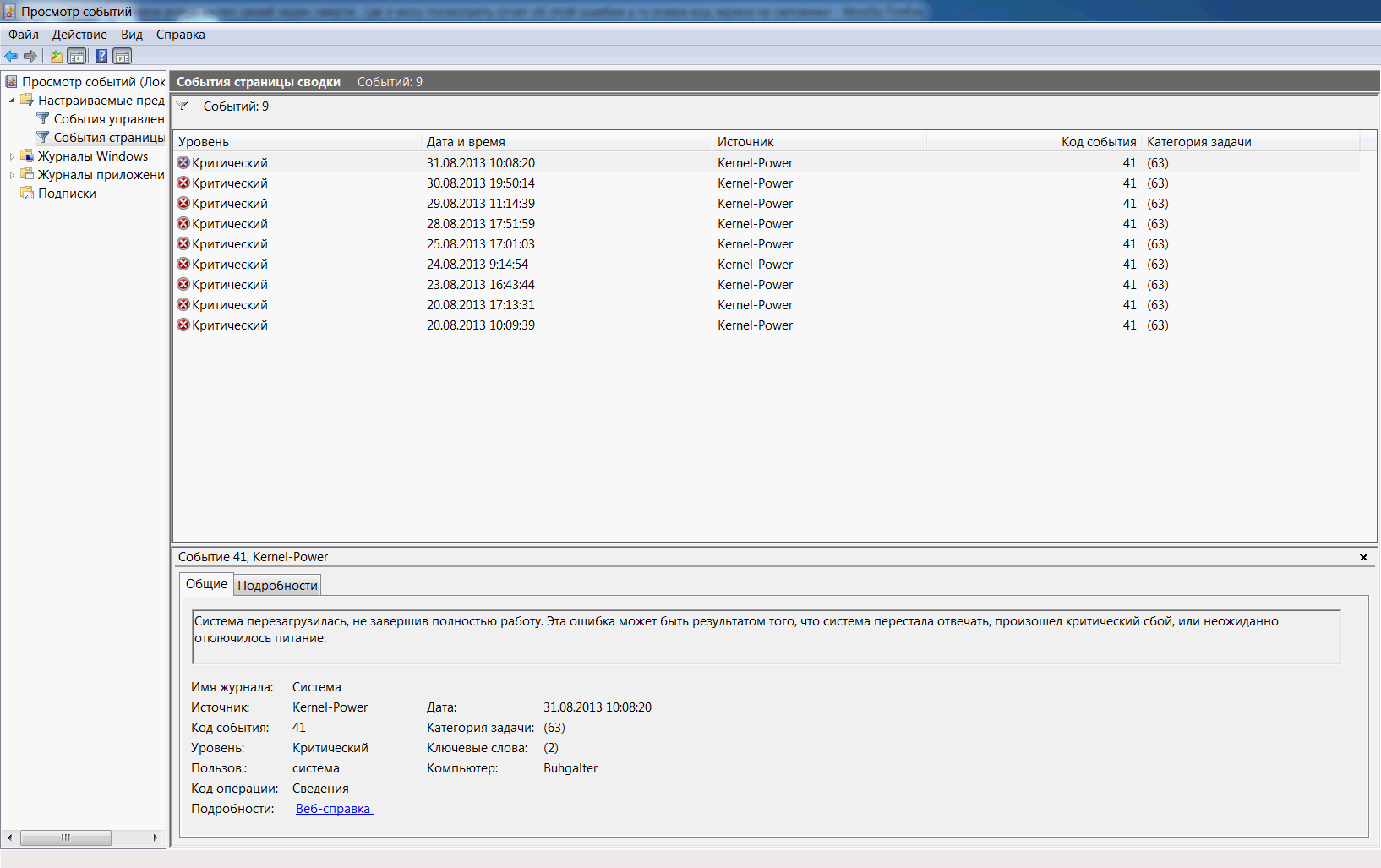Click the event description text box

click(x=767, y=636)
